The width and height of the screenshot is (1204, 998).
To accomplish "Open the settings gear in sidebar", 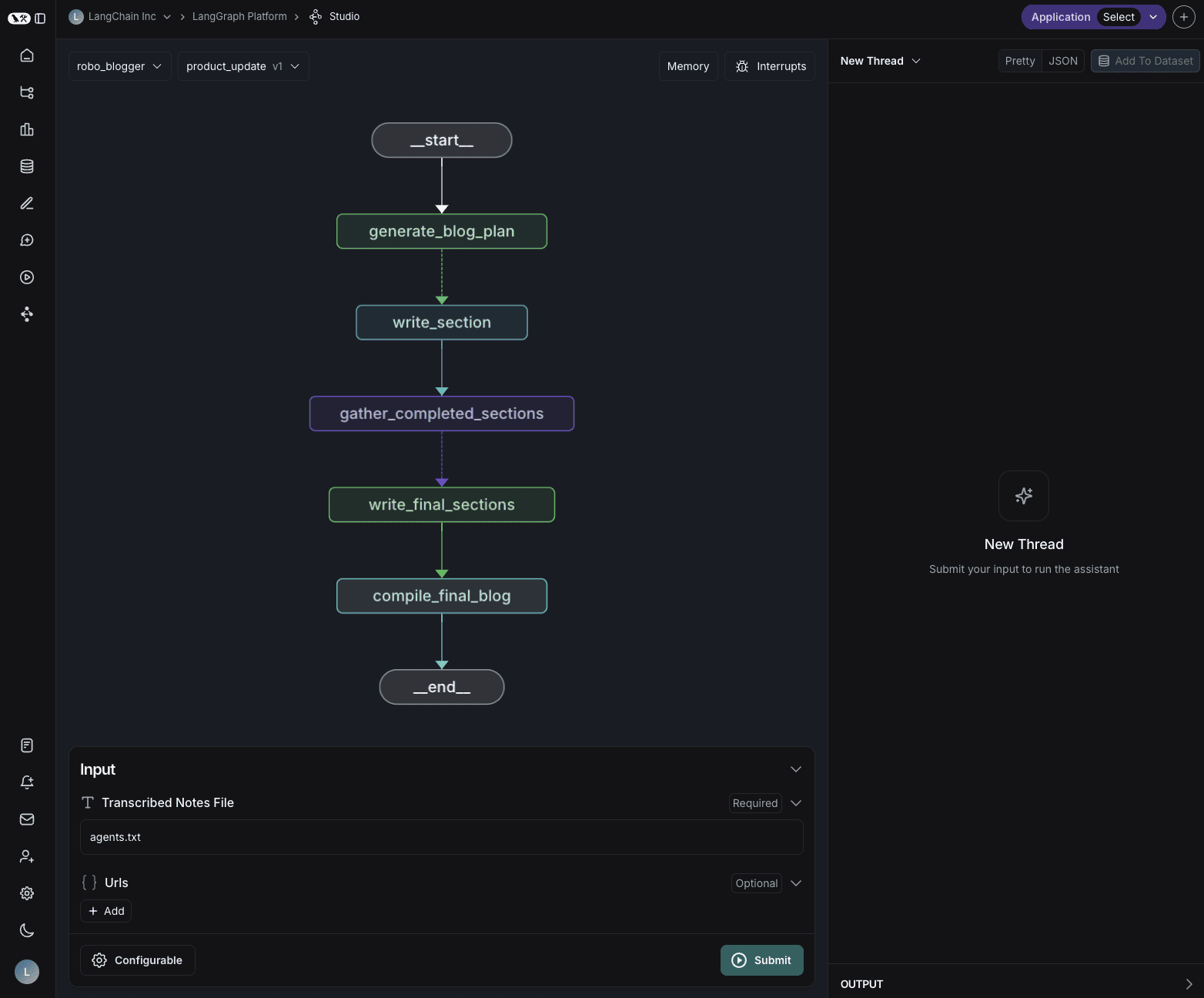I will coord(27,893).
